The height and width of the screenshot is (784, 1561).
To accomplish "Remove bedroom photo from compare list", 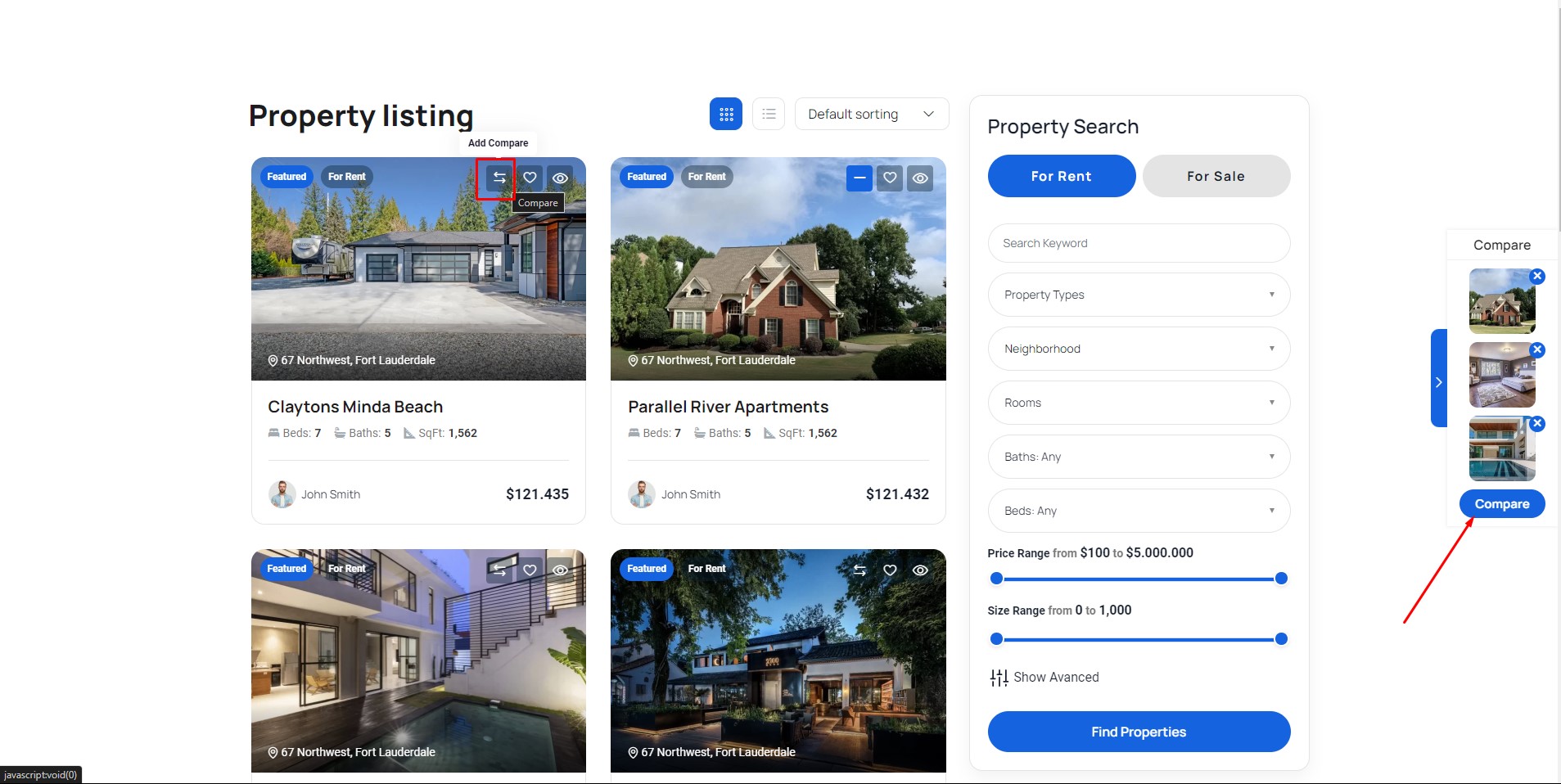I will [1537, 350].
